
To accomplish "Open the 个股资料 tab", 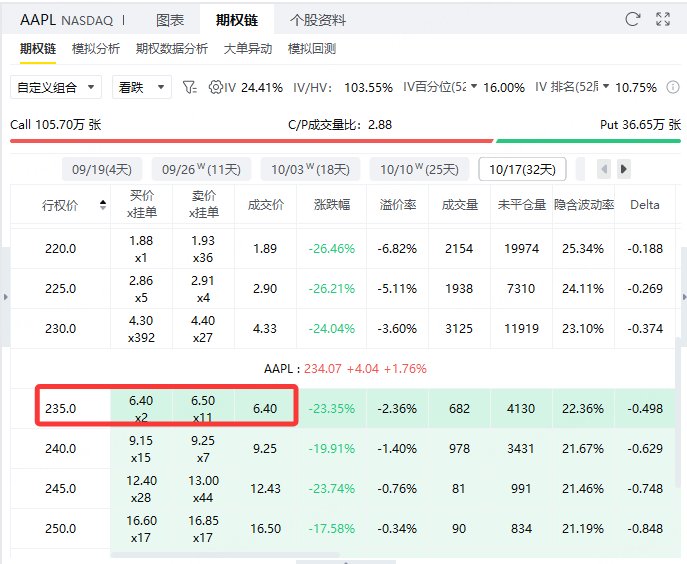I will [318, 20].
